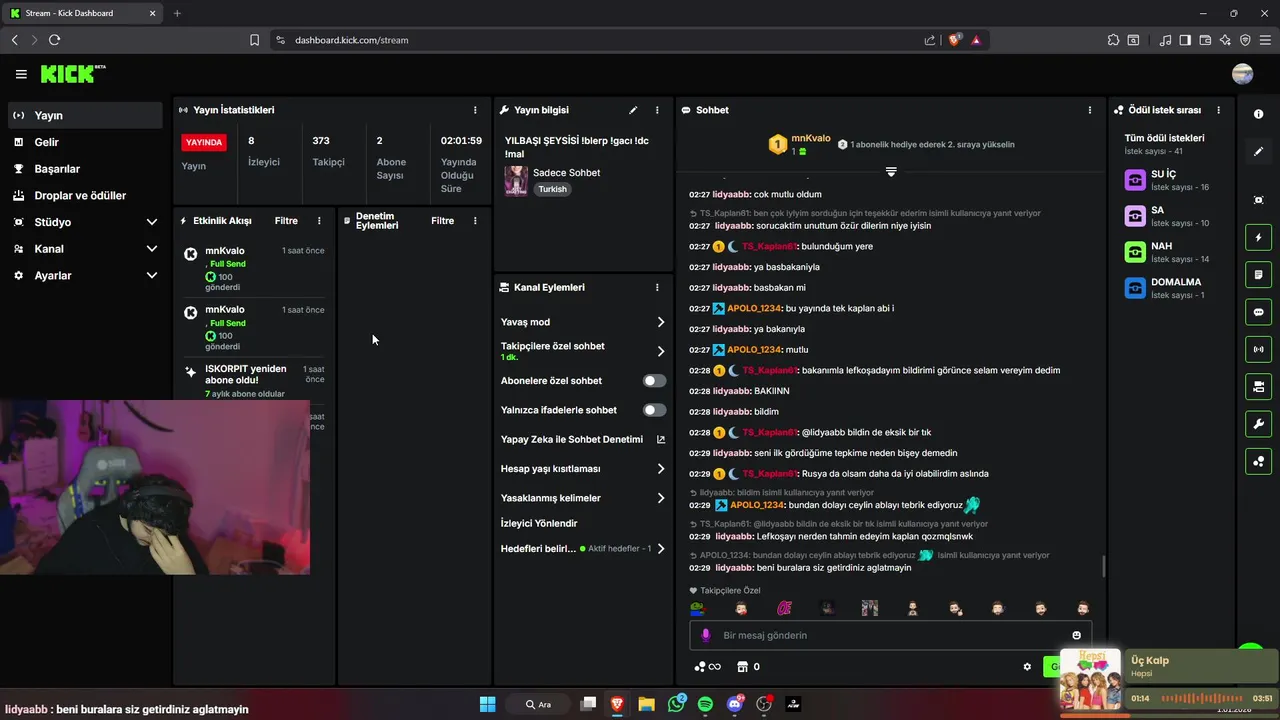Screen dimensions: 1280x720
Task: Open Filtre in Etkinlik Akışı panel
Action: (x=286, y=221)
